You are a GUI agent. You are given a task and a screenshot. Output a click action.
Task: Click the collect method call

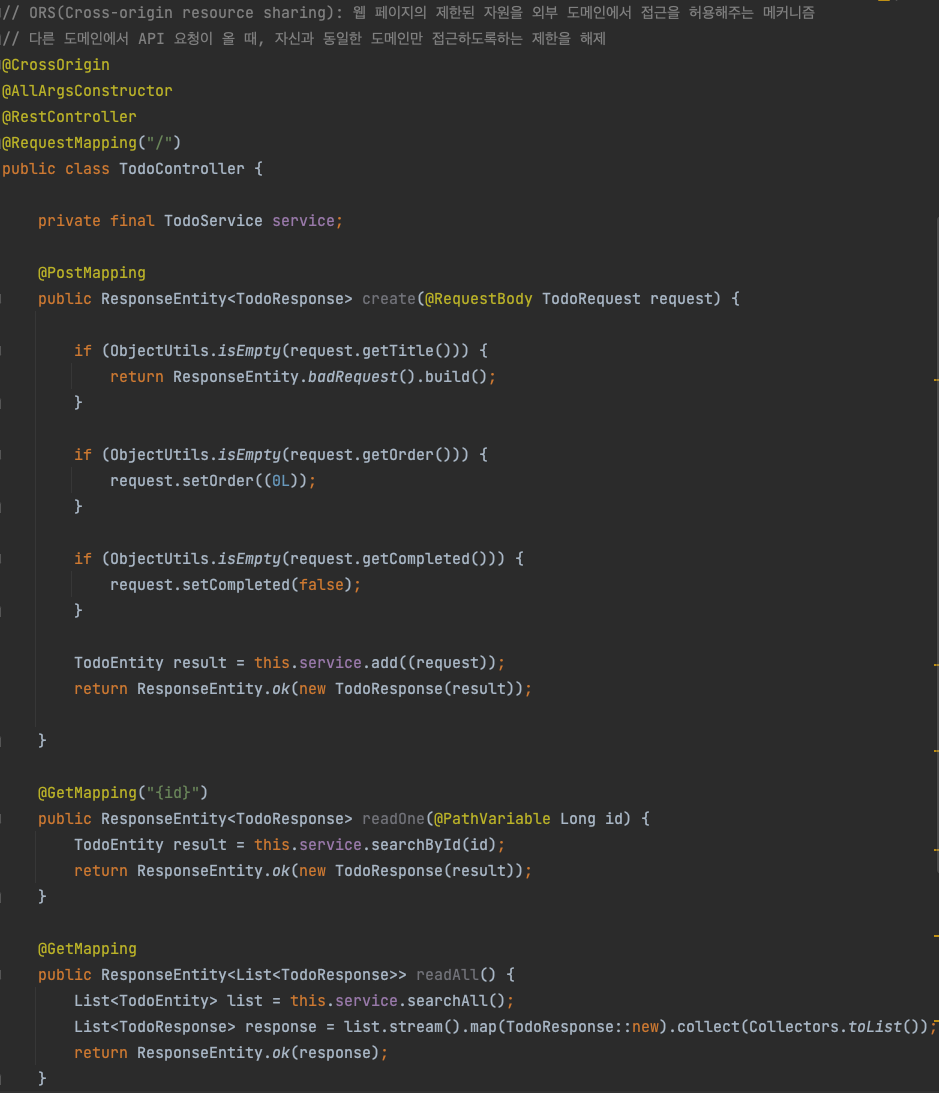pyautogui.click(x=708, y=1027)
